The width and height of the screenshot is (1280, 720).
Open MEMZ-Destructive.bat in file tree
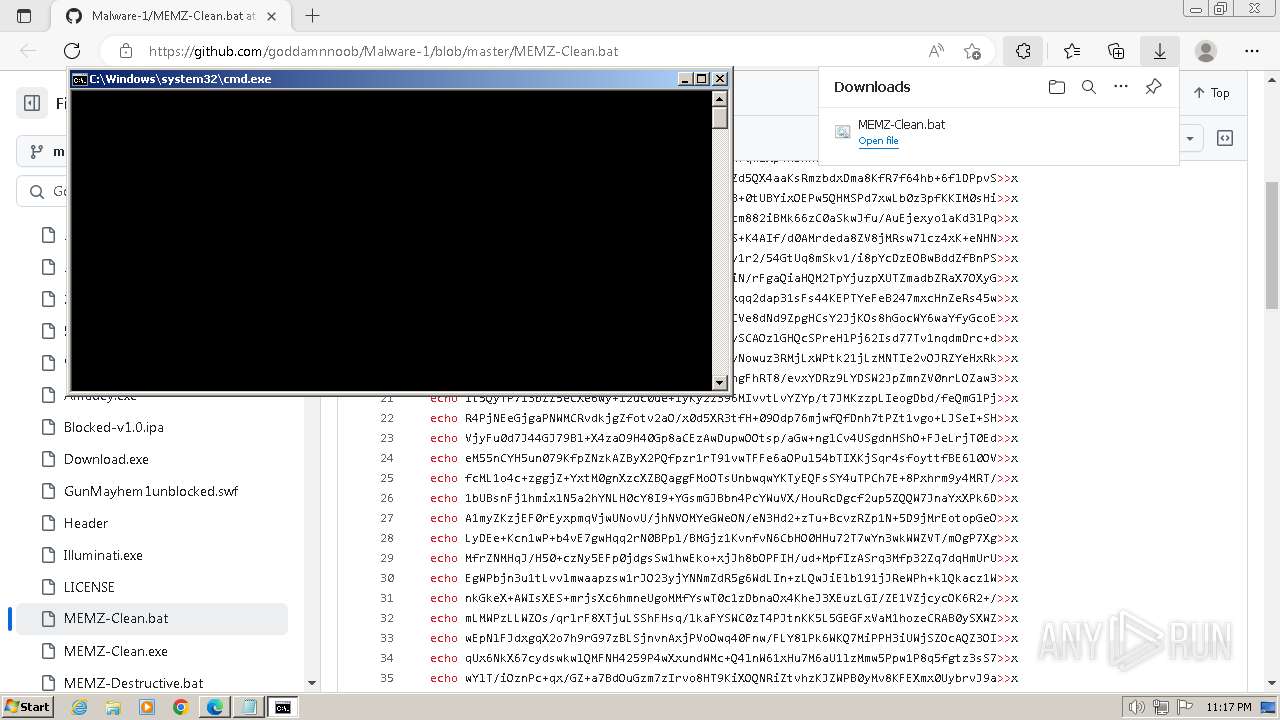click(x=134, y=683)
